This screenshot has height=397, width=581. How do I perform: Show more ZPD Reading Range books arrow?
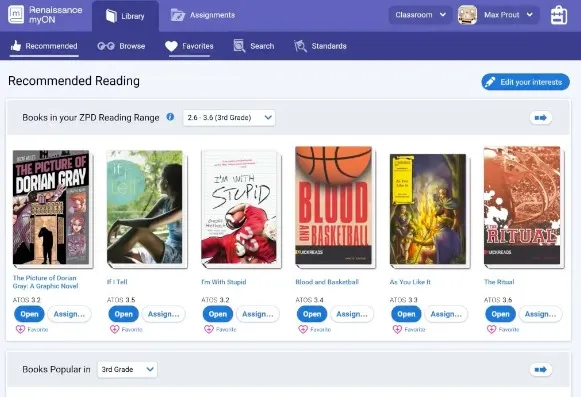[541, 118]
